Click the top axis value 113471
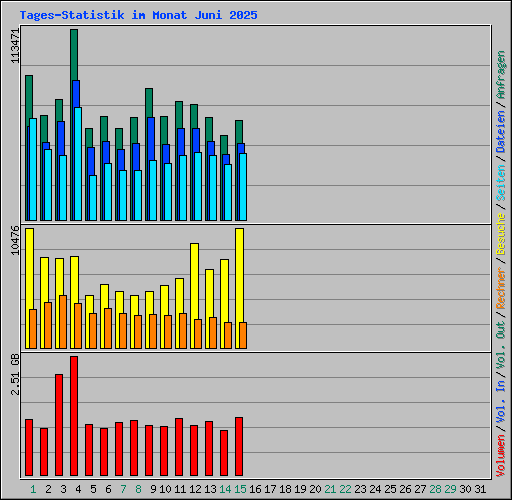The height and width of the screenshot is (500, 512). (x=15, y=46)
